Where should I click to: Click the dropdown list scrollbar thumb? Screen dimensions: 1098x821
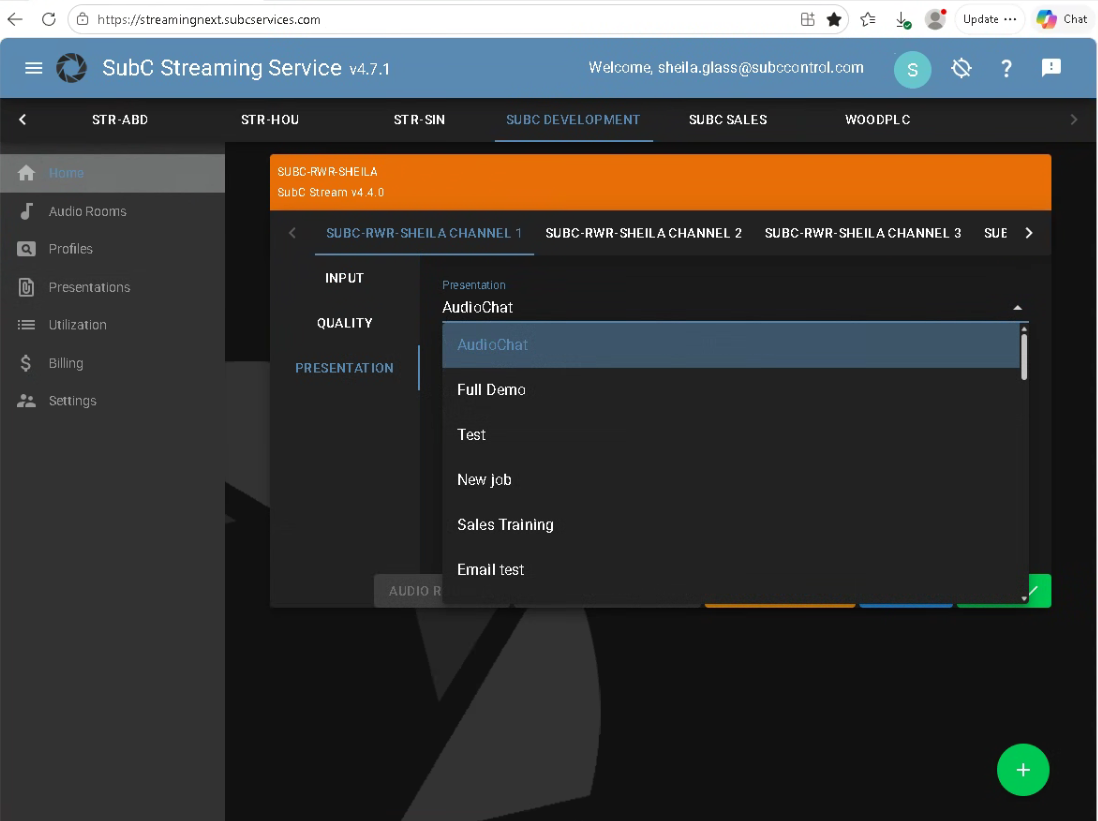(x=1024, y=357)
